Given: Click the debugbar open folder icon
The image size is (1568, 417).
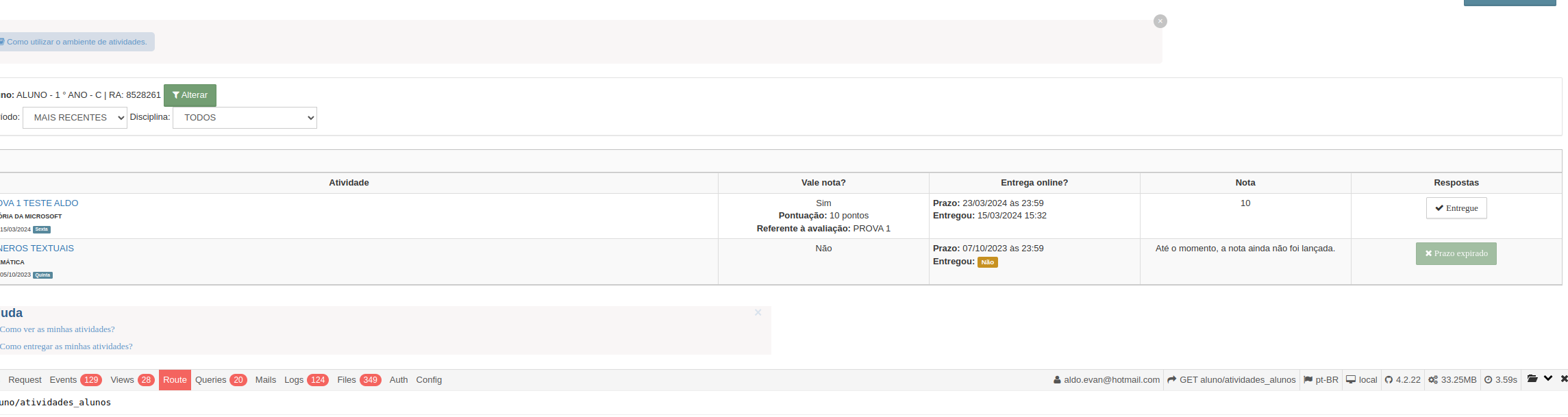Looking at the screenshot, I should point(1532,379).
